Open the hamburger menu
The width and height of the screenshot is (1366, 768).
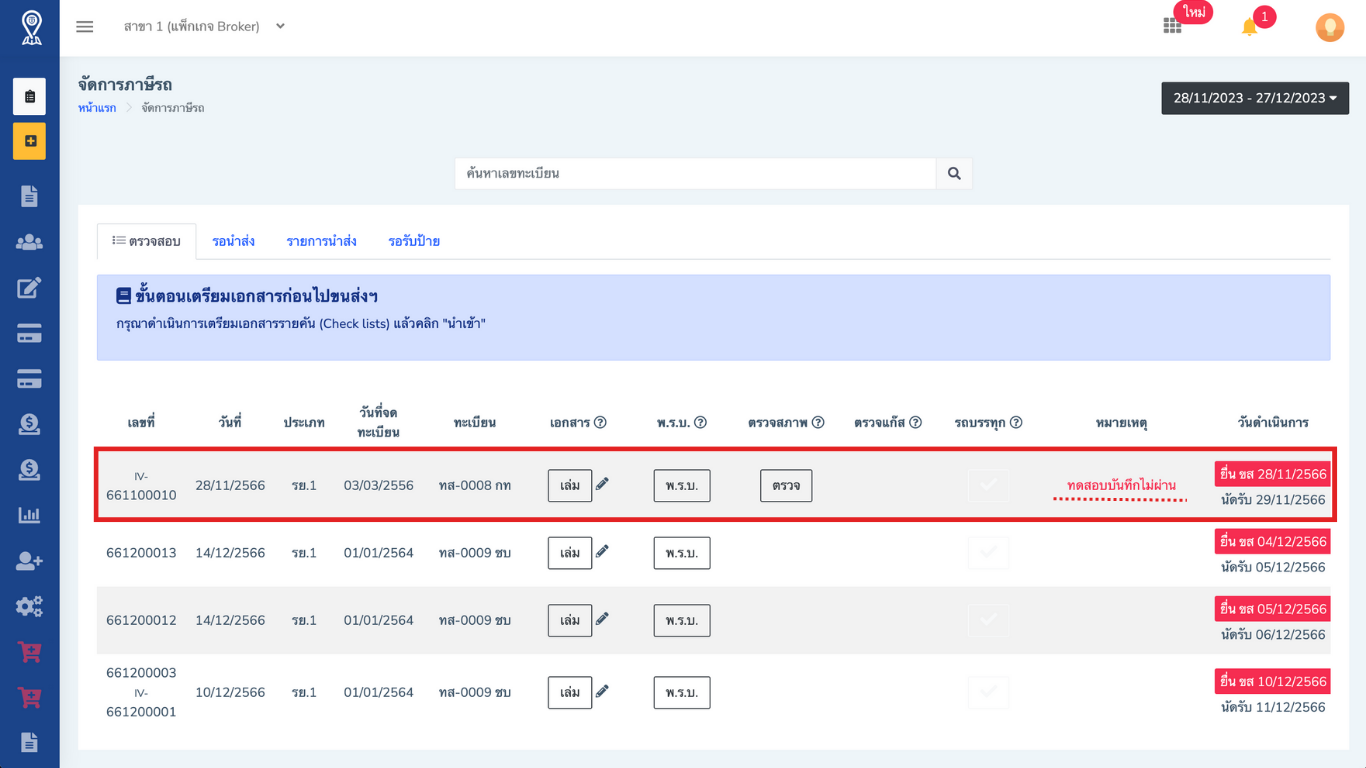coord(85,27)
